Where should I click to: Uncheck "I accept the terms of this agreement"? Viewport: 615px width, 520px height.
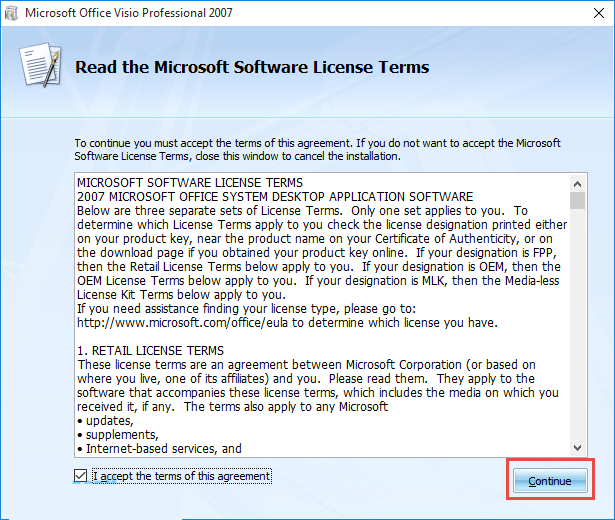[80, 476]
